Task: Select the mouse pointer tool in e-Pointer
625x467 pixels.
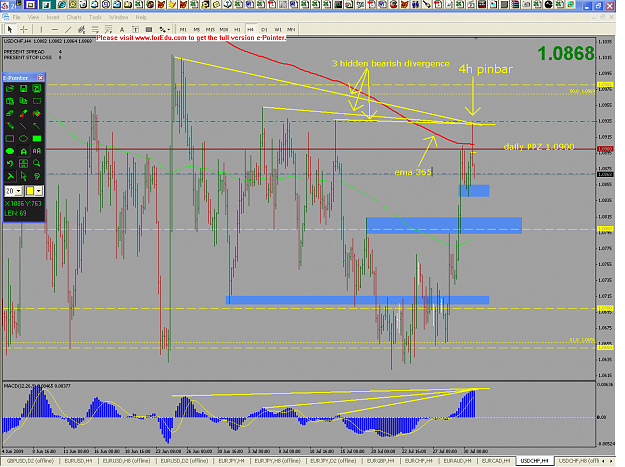Action: click(x=24, y=176)
